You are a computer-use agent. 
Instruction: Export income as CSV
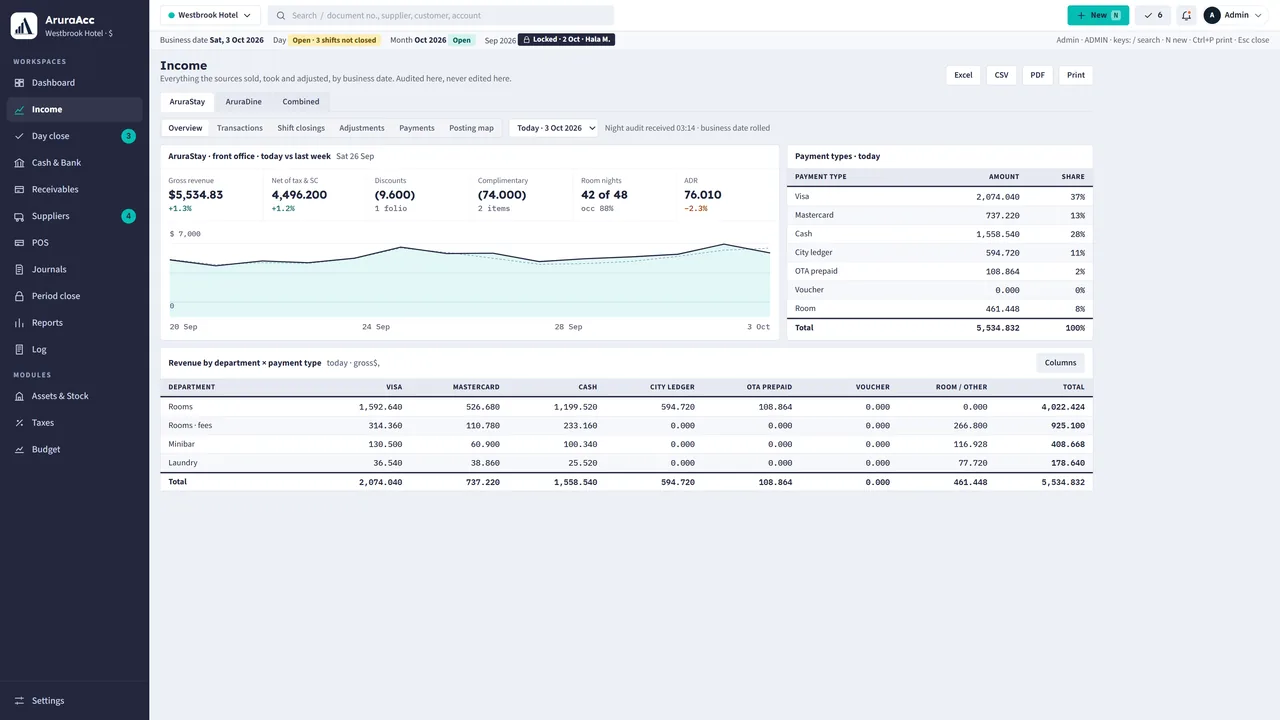pos(1001,75)
